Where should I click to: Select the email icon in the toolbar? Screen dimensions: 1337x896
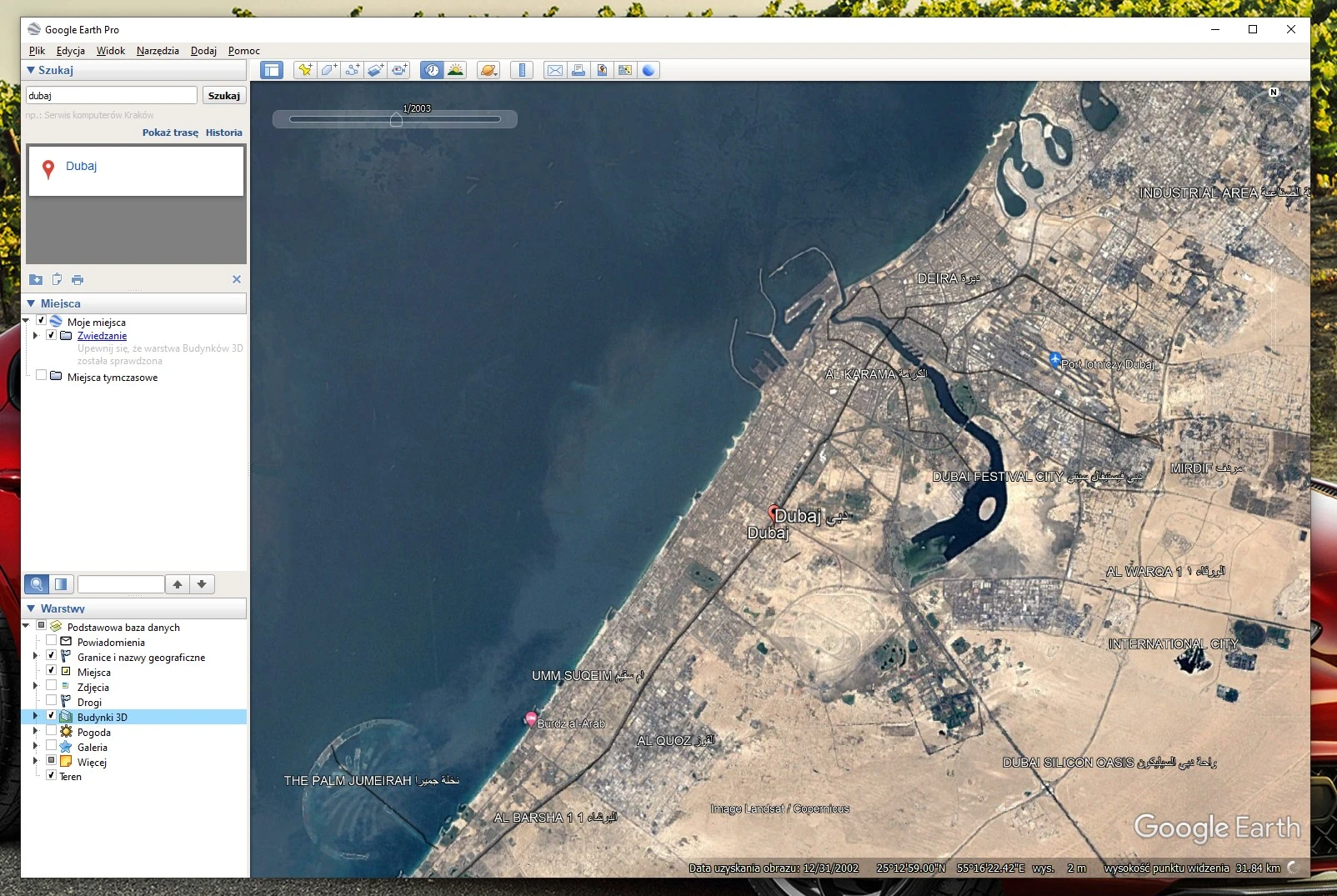point(555,70)
